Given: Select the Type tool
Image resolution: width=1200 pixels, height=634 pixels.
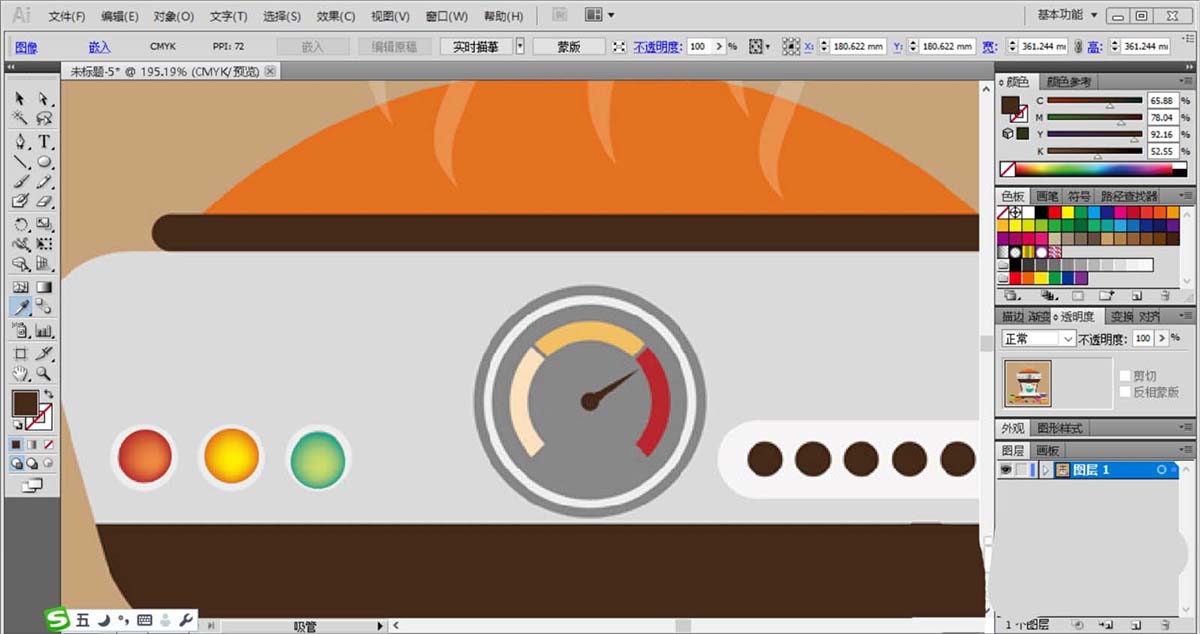Looking at the screenshot, I should 44,141.
